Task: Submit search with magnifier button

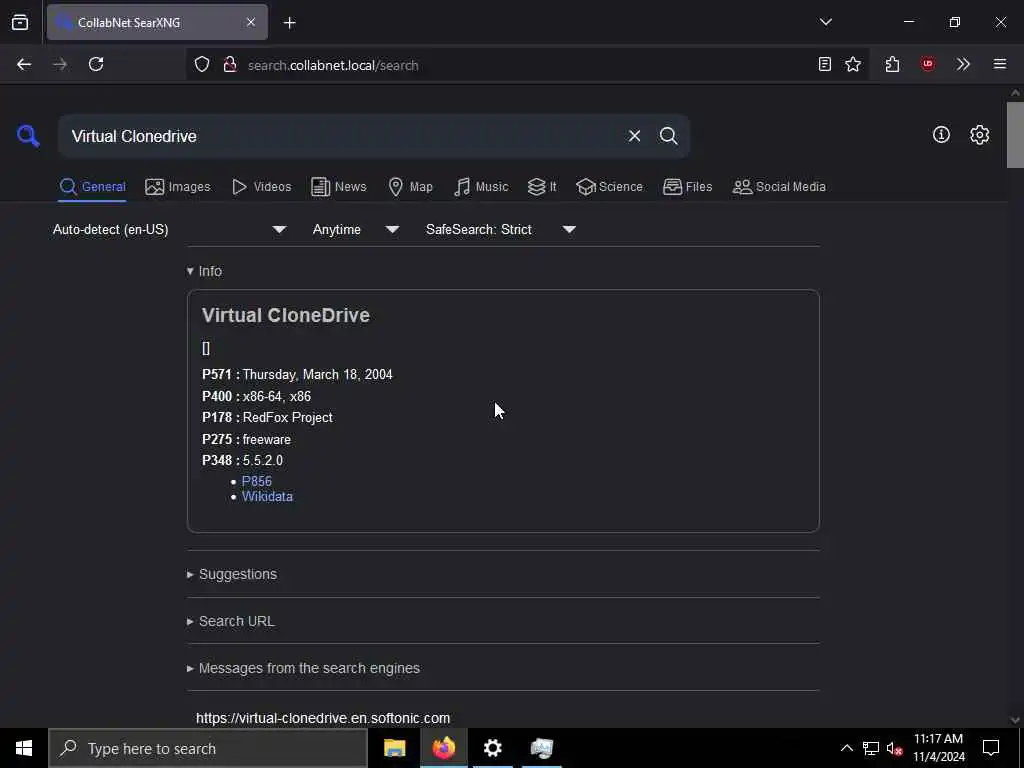Action: (x=668, y=136)
